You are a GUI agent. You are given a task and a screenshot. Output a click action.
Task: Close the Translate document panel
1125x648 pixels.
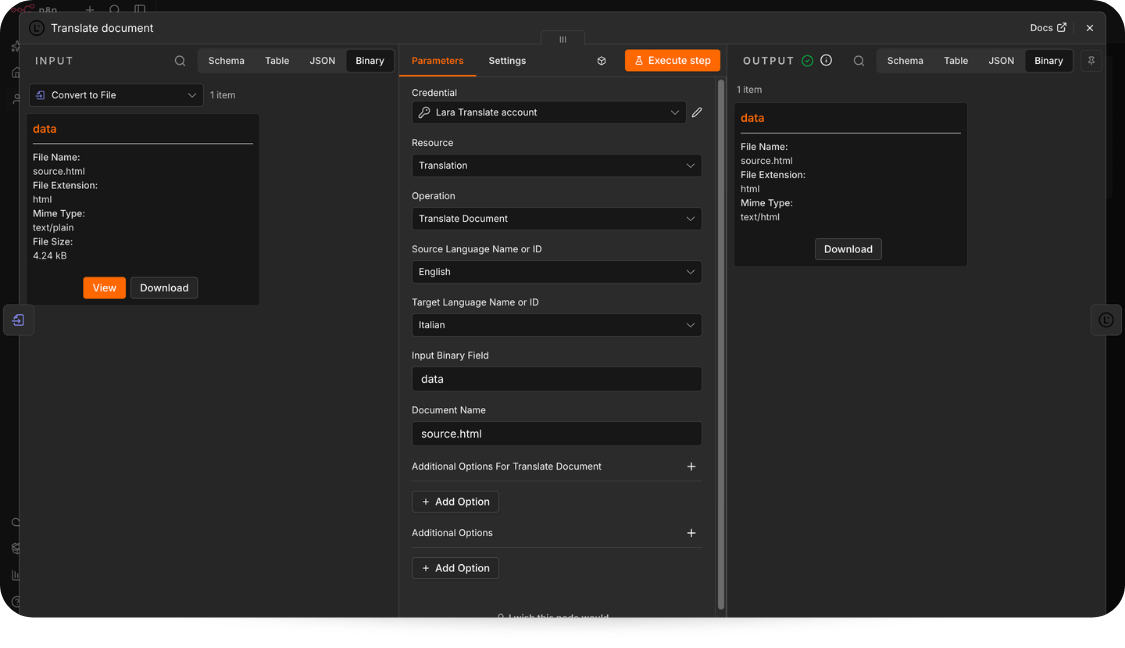1090,28
